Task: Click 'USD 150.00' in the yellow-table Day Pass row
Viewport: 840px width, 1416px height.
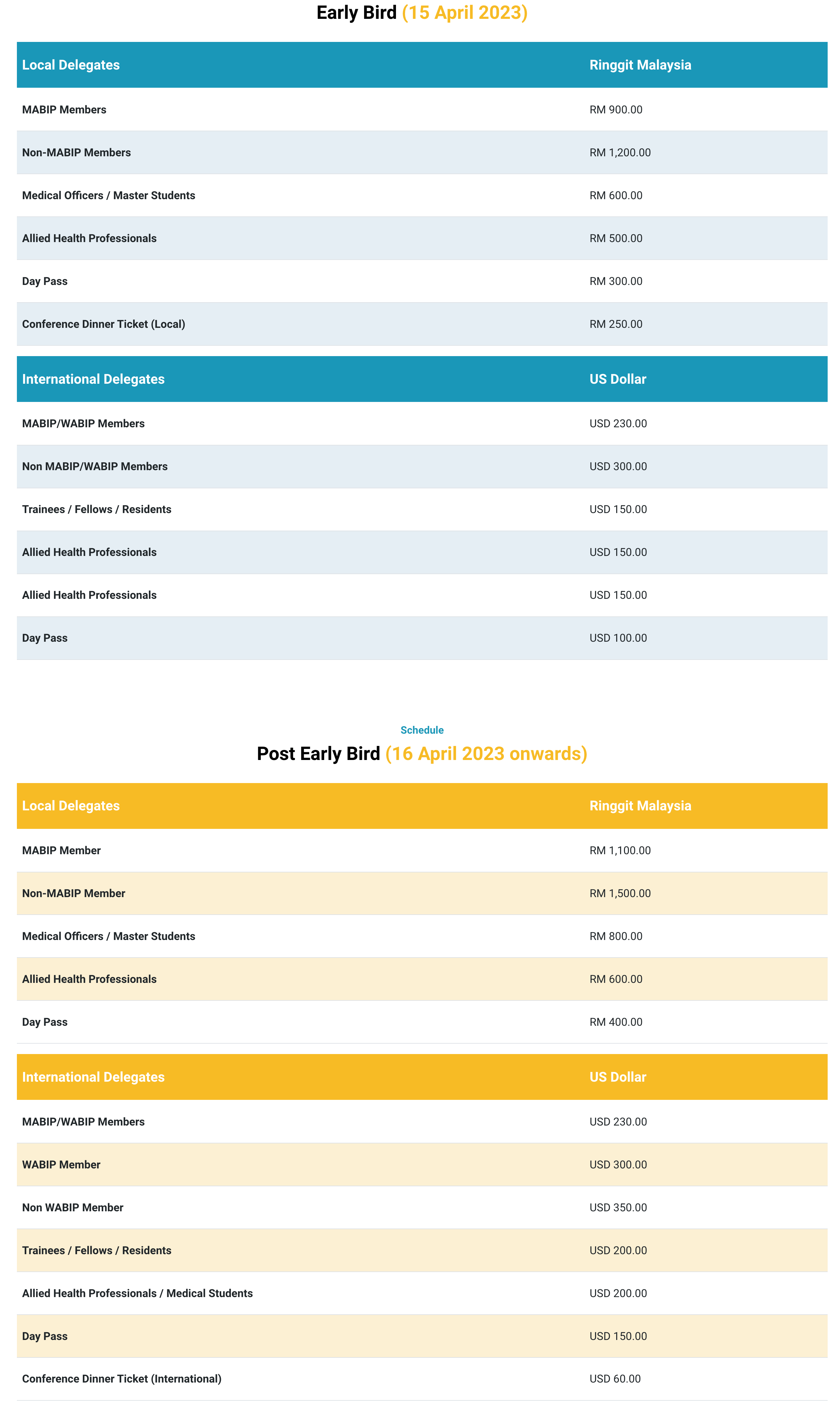Action: pos(618,1336)
